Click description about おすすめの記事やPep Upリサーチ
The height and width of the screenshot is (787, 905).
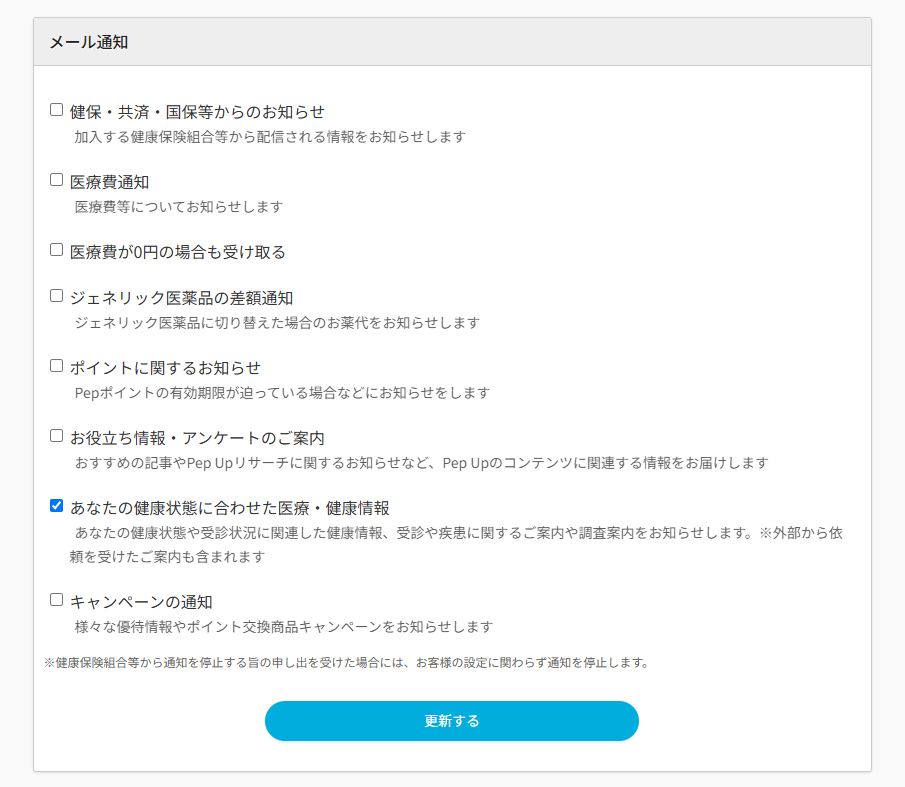click(421, 463)
